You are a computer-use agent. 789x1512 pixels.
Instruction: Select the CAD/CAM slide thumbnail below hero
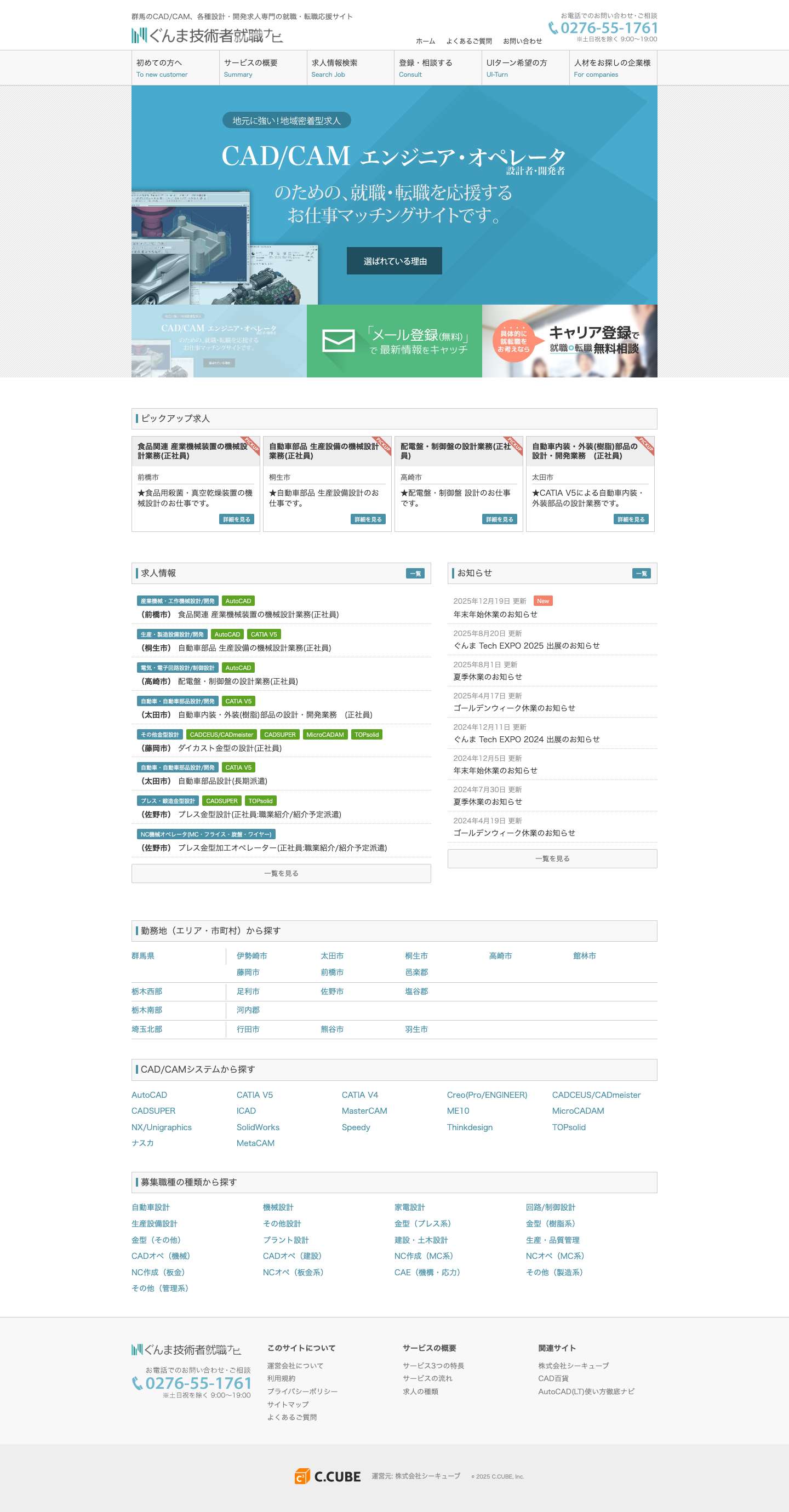(x=219, y=341)
